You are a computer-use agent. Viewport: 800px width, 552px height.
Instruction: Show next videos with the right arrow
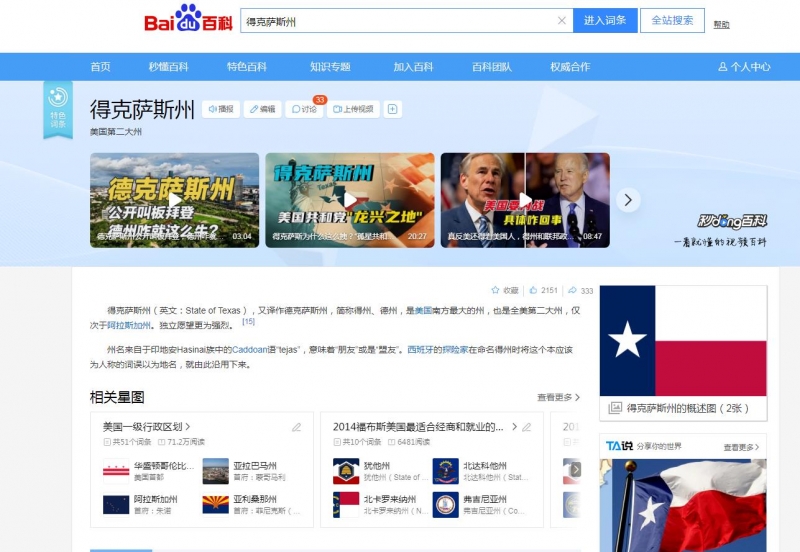point(628,200)
